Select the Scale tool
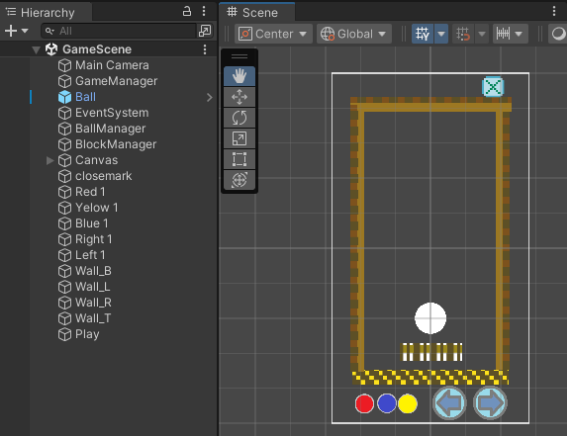The image size is (567, 437). (x=239, y=138)
